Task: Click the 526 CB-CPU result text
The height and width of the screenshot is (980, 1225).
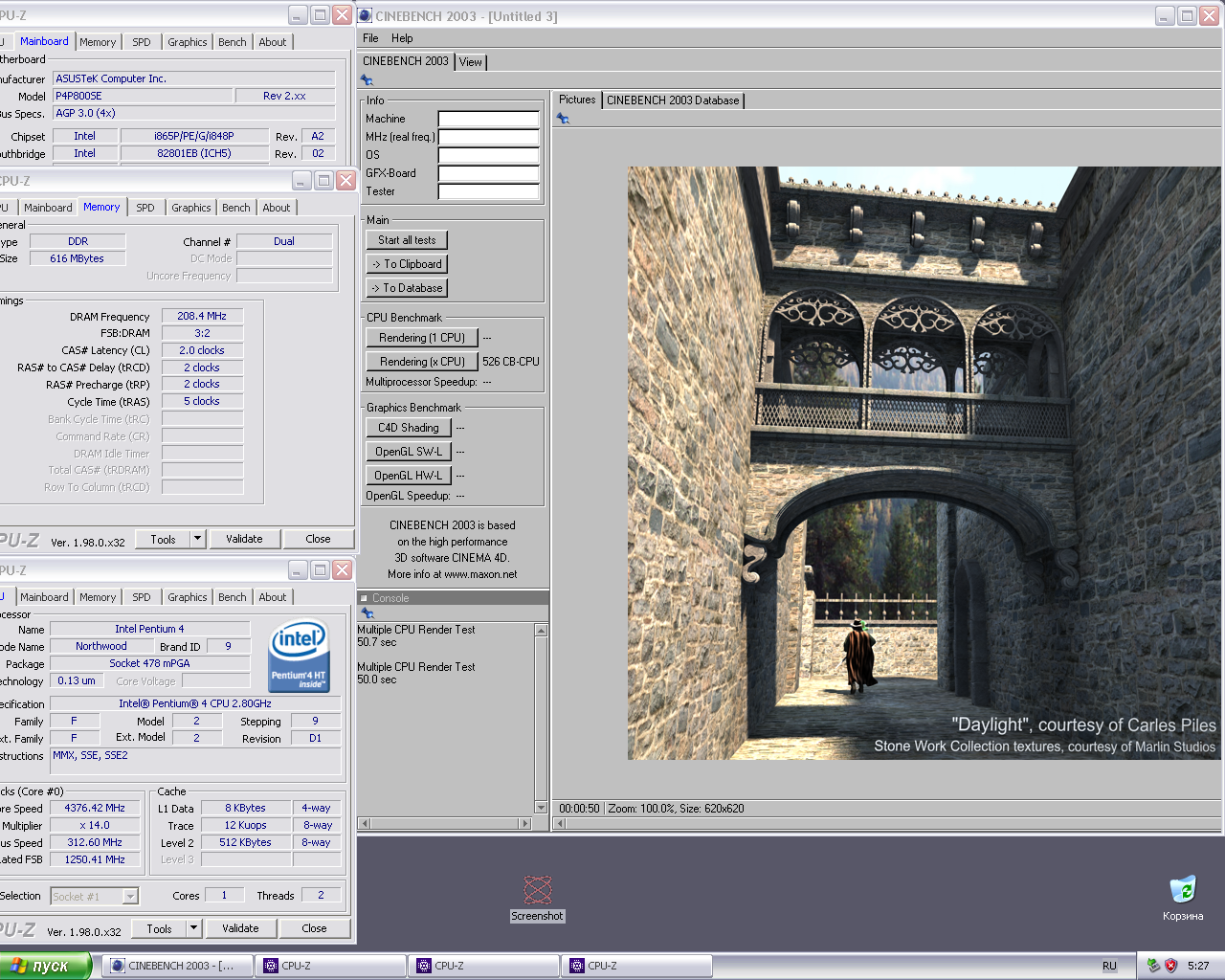Action: tap(511, 362)
